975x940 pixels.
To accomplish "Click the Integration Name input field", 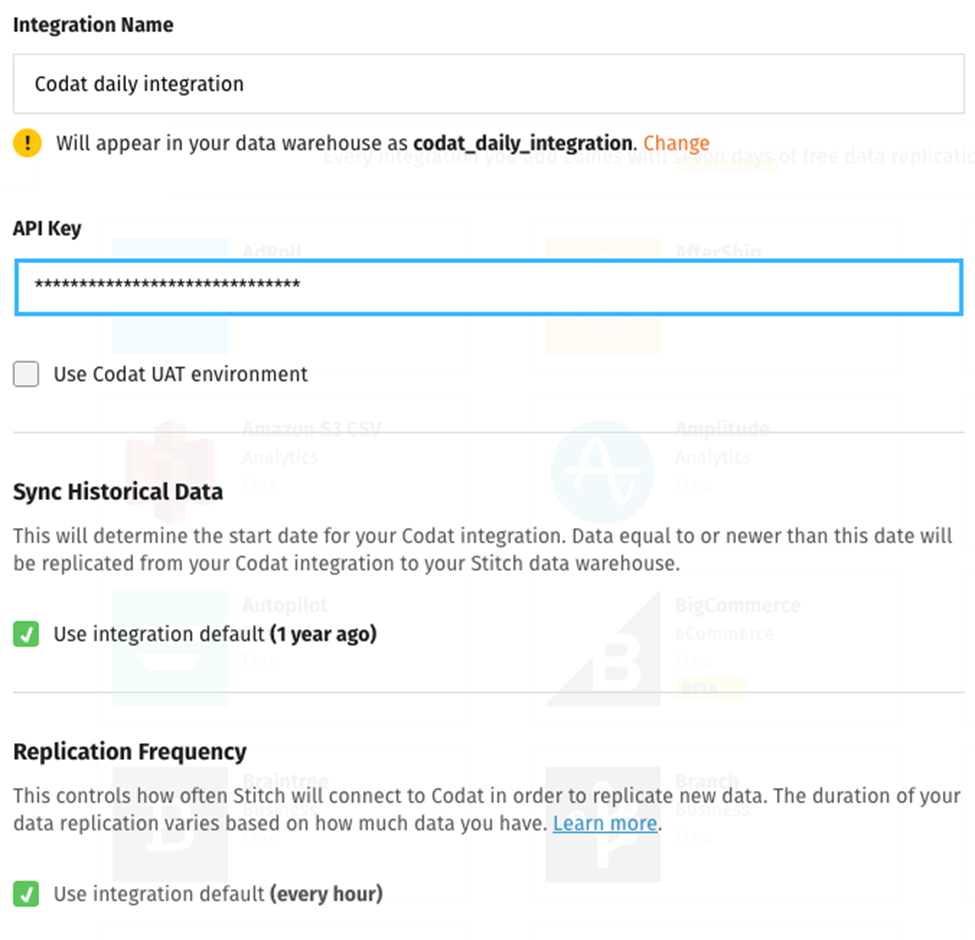I will point(487,84).
